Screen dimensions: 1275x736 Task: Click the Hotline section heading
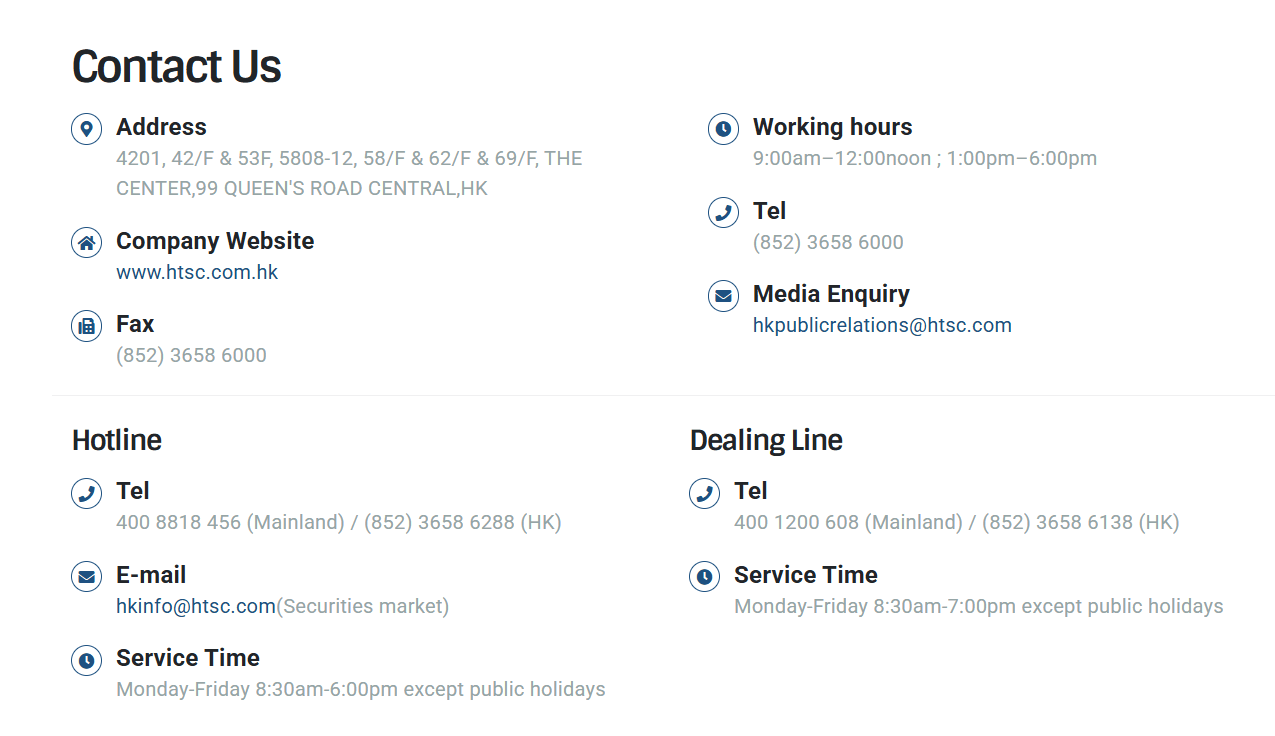(117, 440)
